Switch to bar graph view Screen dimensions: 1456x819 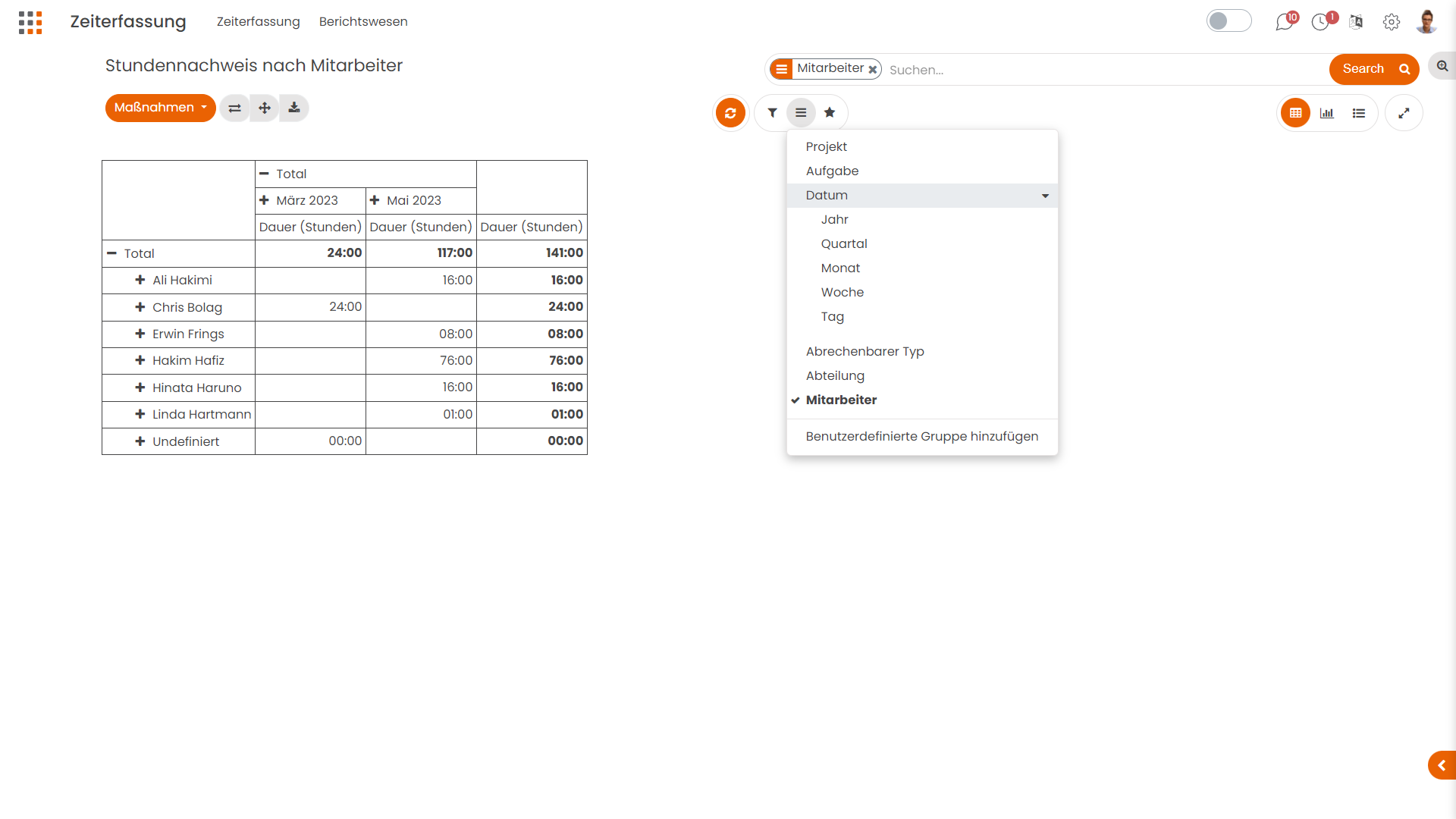1327,113
